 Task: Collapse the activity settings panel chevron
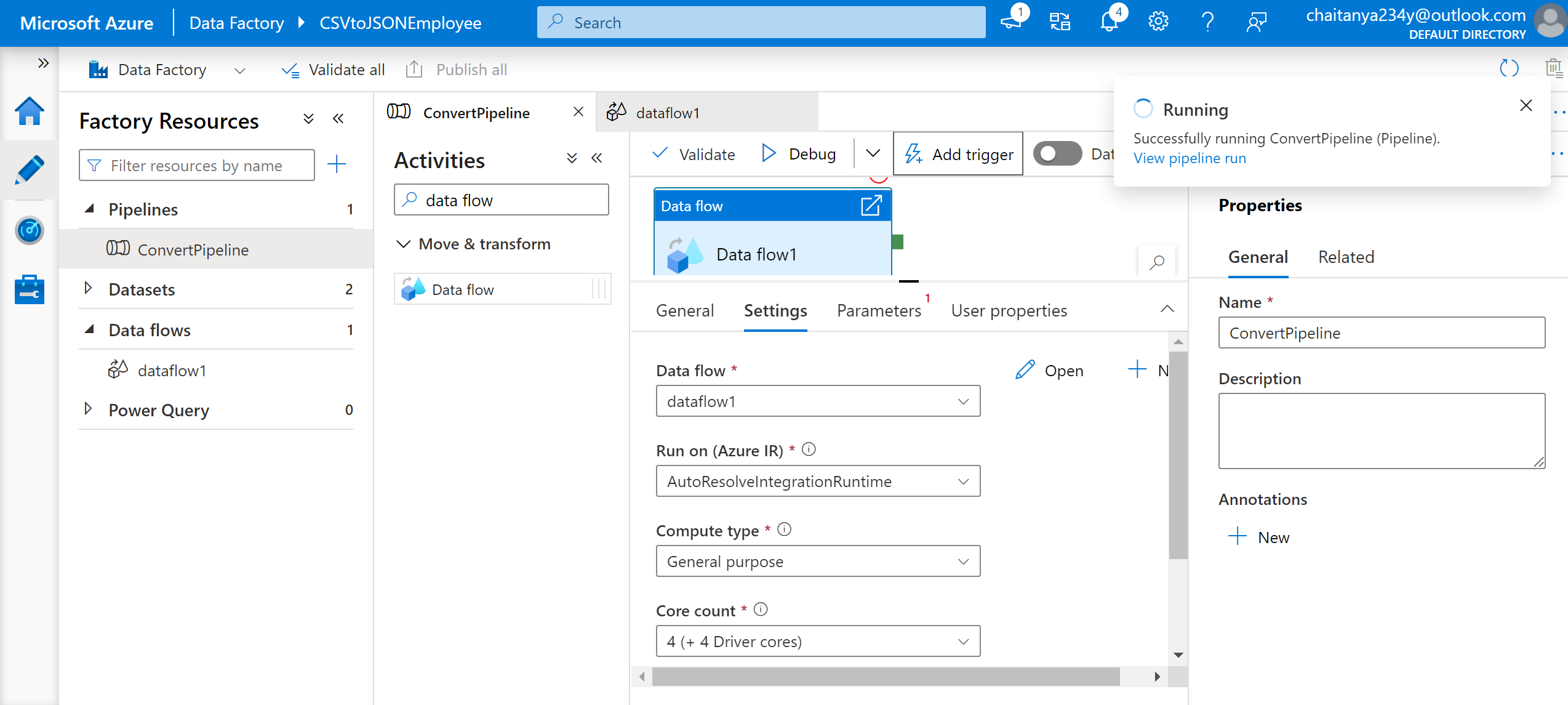1167,309
